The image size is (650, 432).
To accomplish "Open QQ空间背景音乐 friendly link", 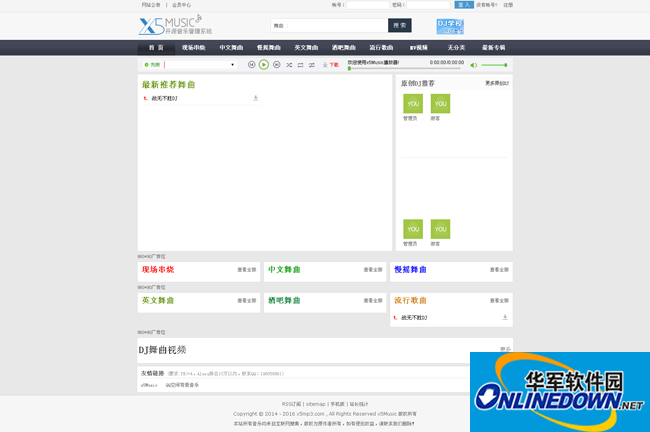I will pyautogui.click(x=182, y=385).
